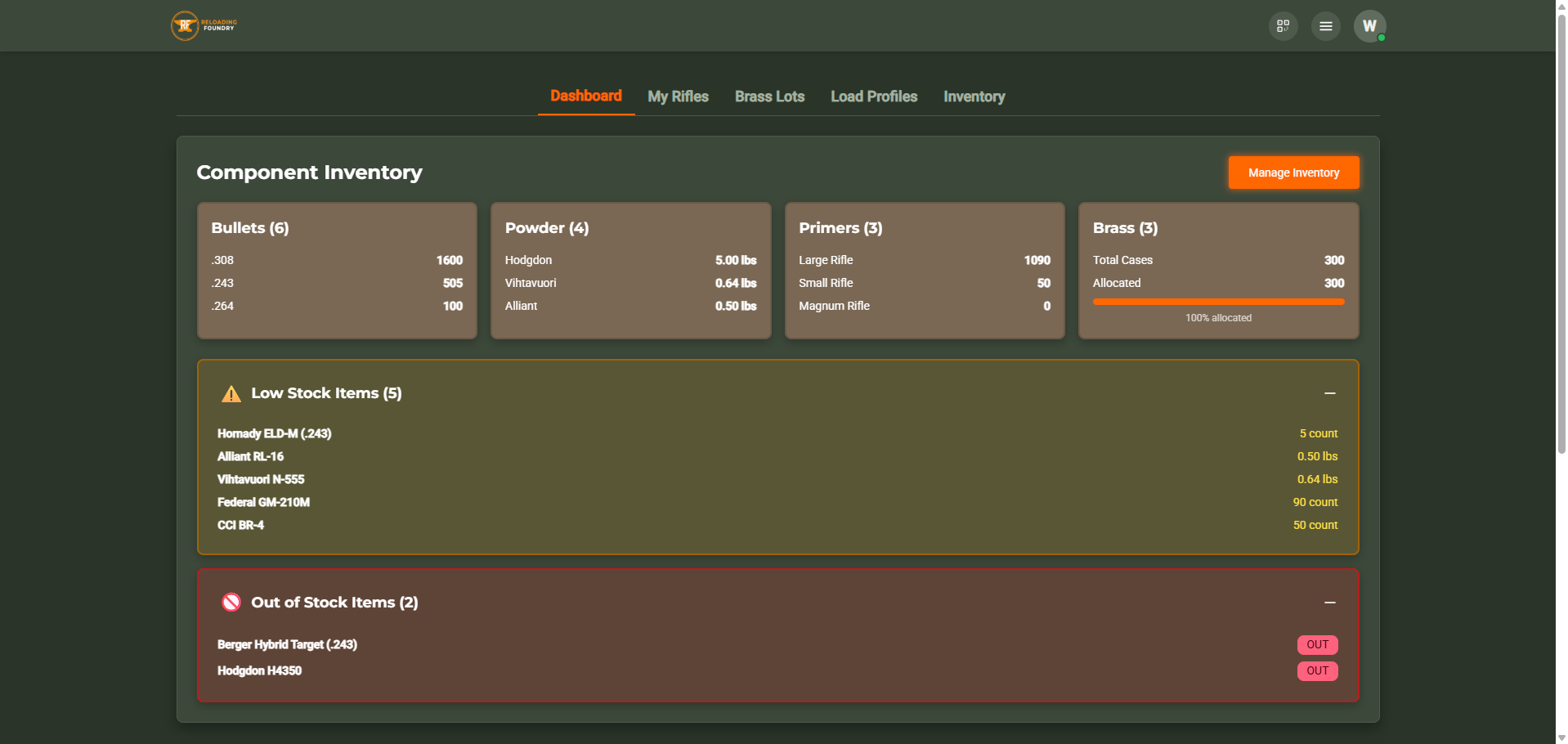Go to the Load Profiles tab
Viewport: 1568px width, 744px height.
click(x=874, y=96)
